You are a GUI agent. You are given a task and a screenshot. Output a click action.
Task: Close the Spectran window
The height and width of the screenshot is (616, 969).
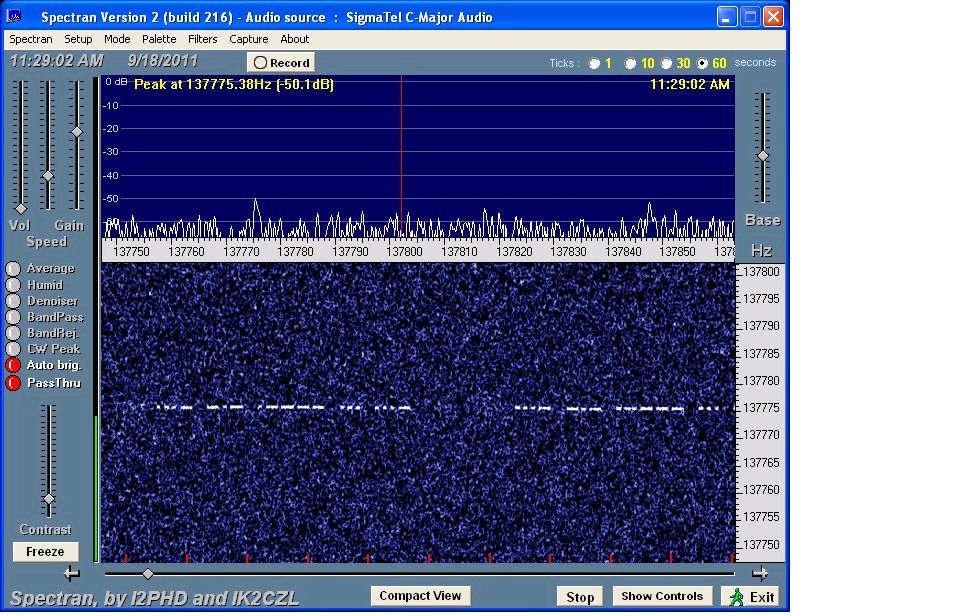click(774, 17)
